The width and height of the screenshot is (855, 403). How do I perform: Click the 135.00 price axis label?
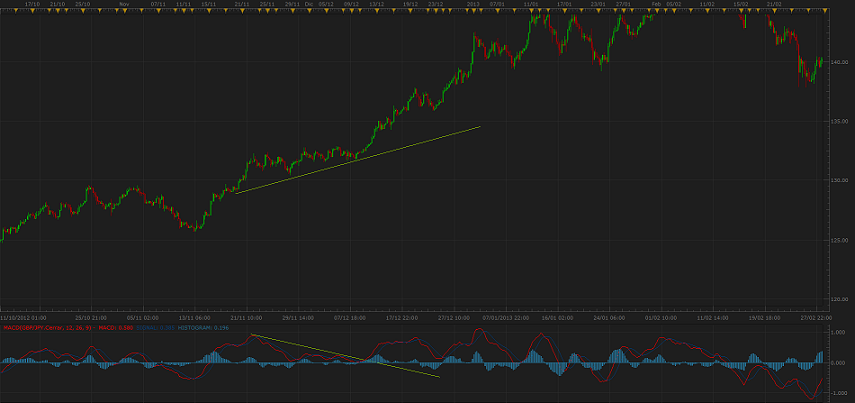[838, 121]
